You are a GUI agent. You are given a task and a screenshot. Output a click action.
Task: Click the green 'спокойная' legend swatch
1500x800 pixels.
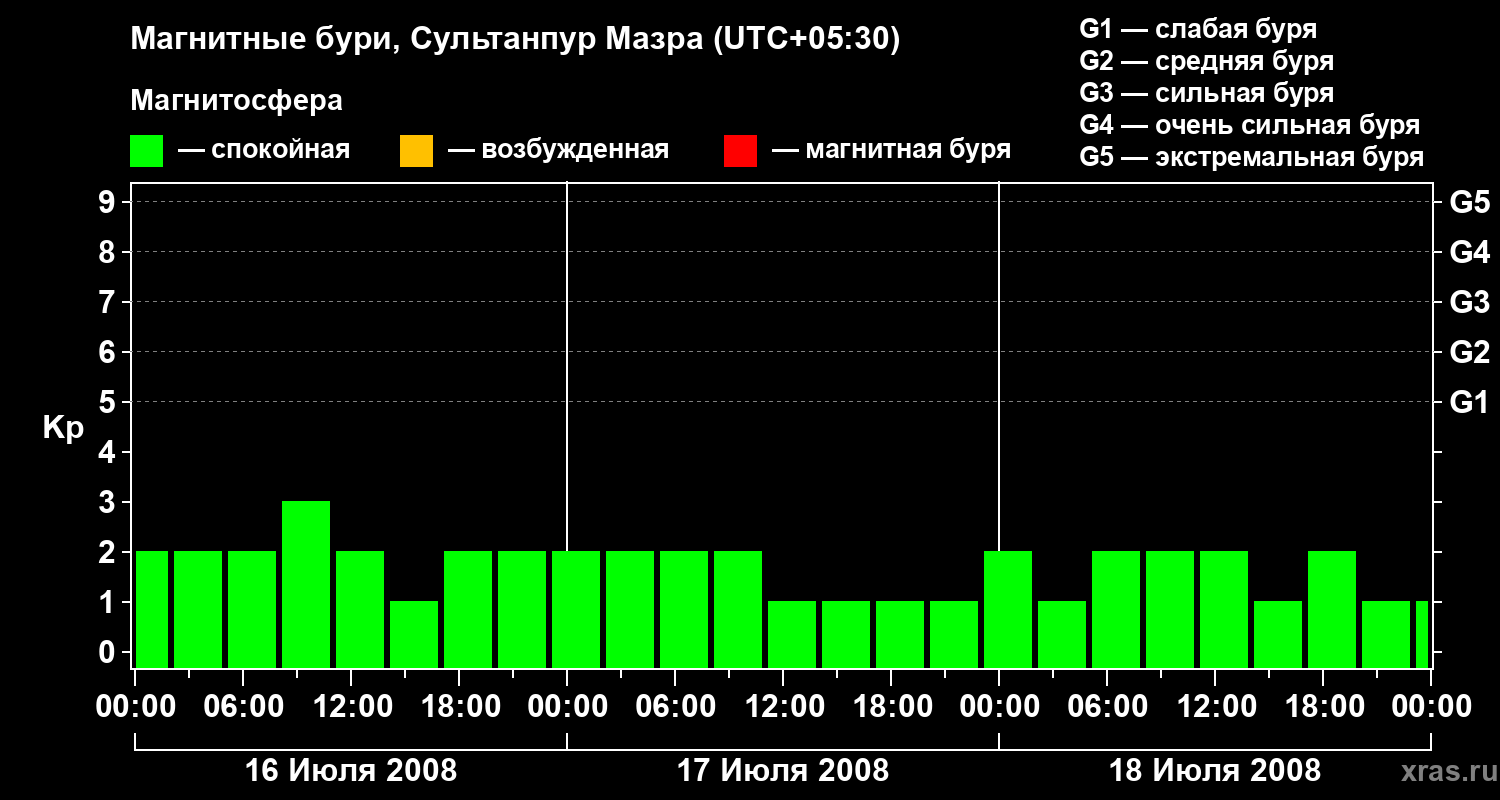146,151
